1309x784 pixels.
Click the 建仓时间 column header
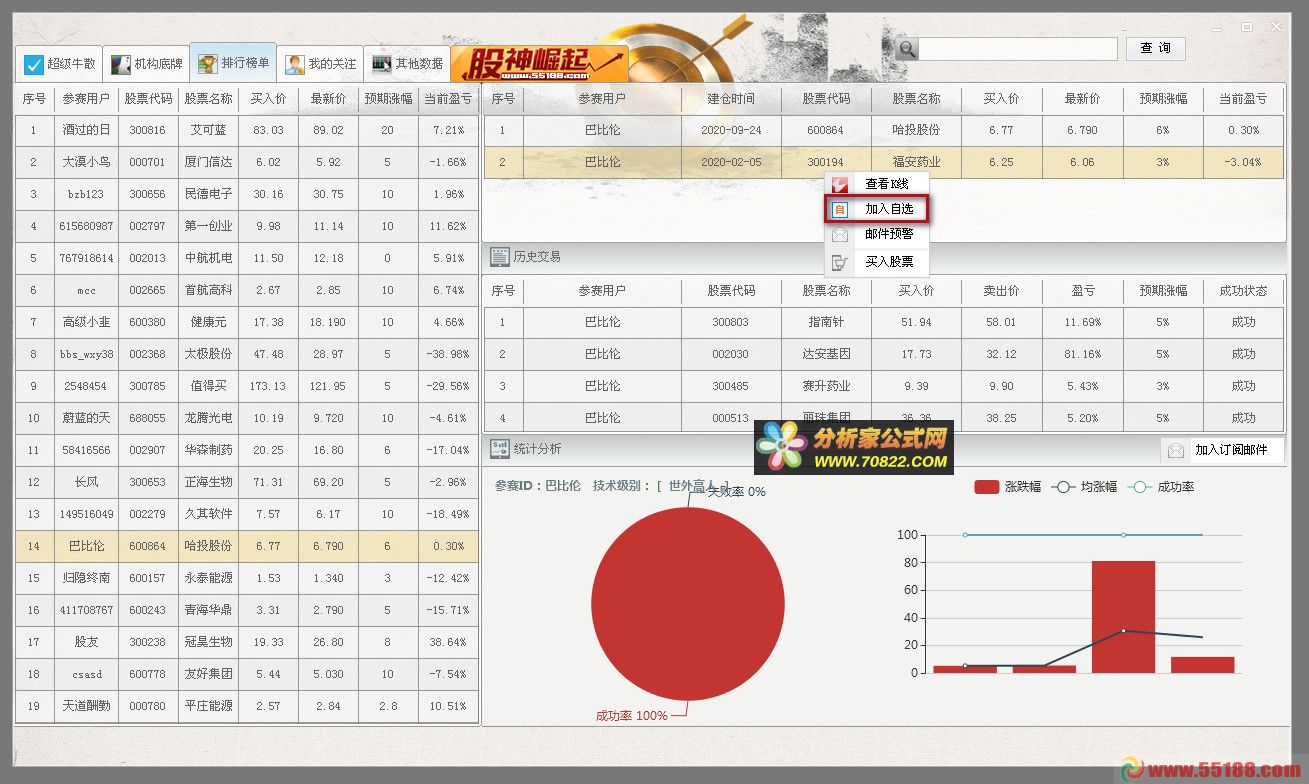coord(731,99)
